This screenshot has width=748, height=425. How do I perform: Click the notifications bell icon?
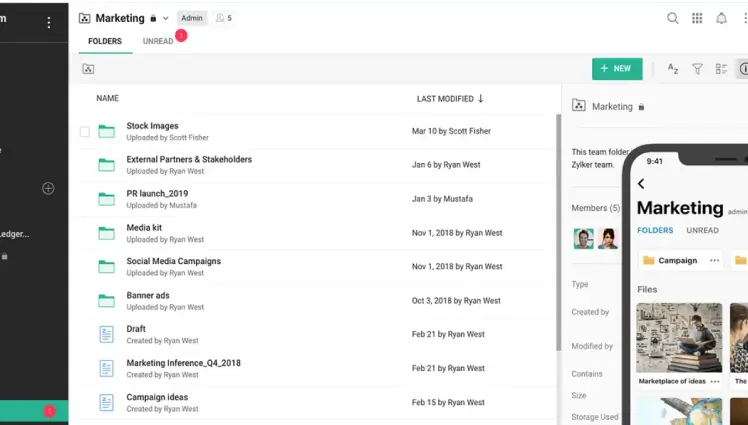coord(721,18)
